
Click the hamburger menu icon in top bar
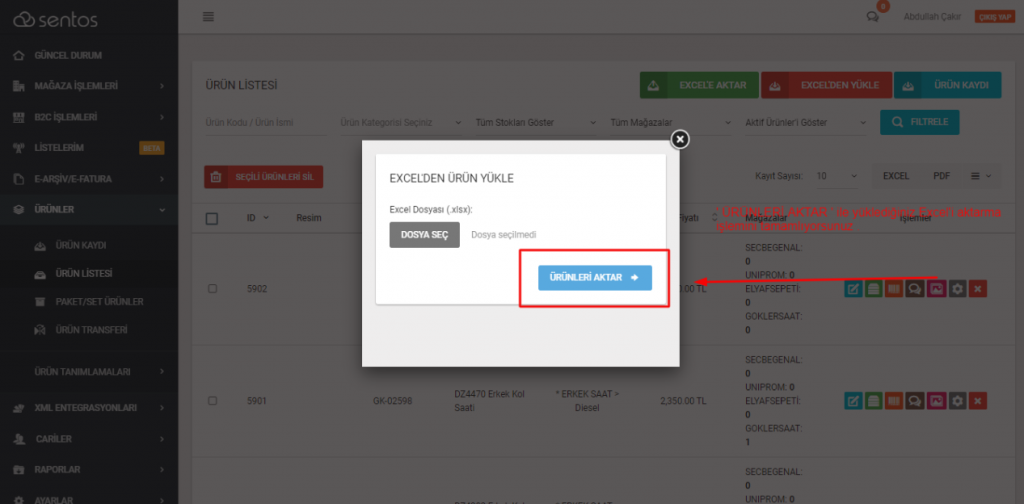208,16
